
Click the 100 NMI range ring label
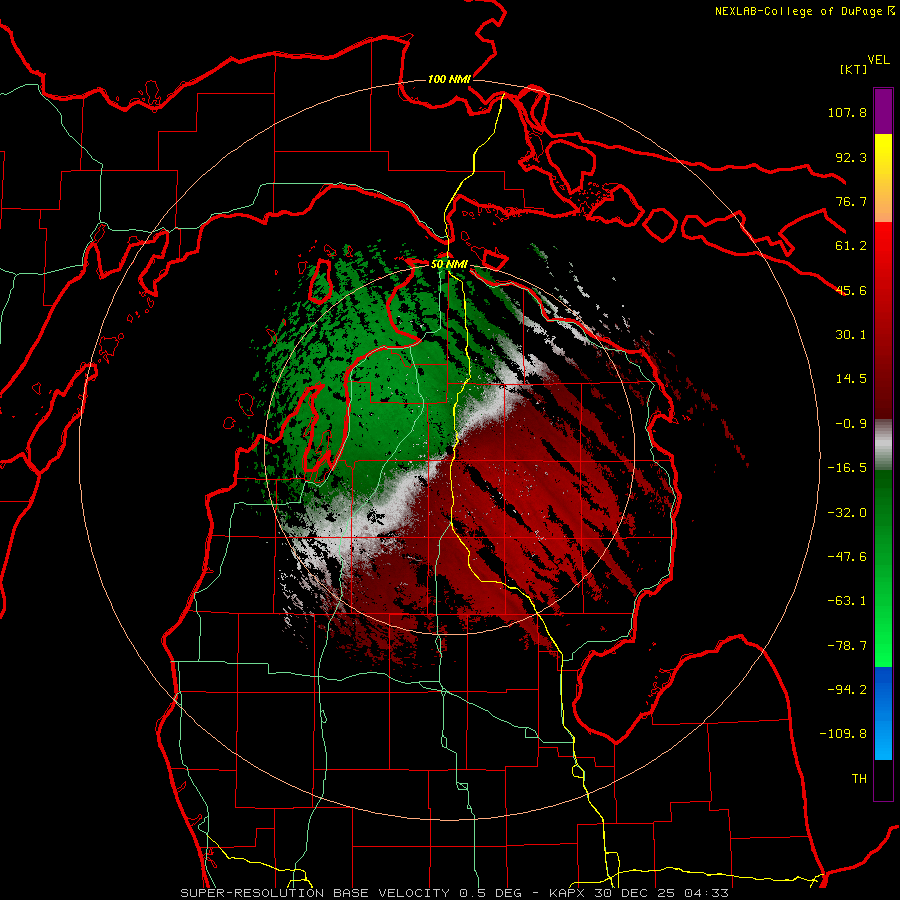449,79
